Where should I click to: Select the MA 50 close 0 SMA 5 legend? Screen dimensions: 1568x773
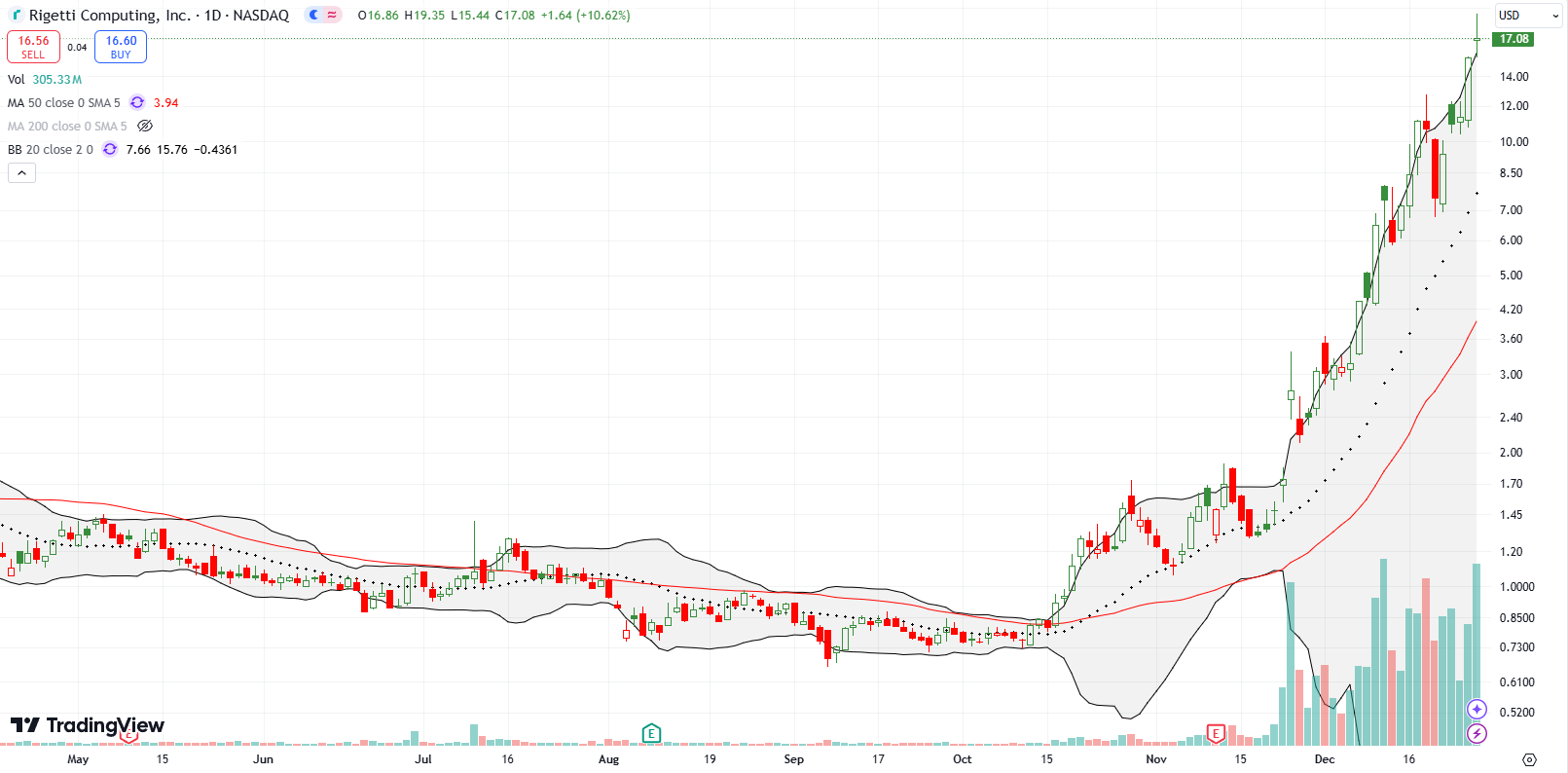coord(64,102)
